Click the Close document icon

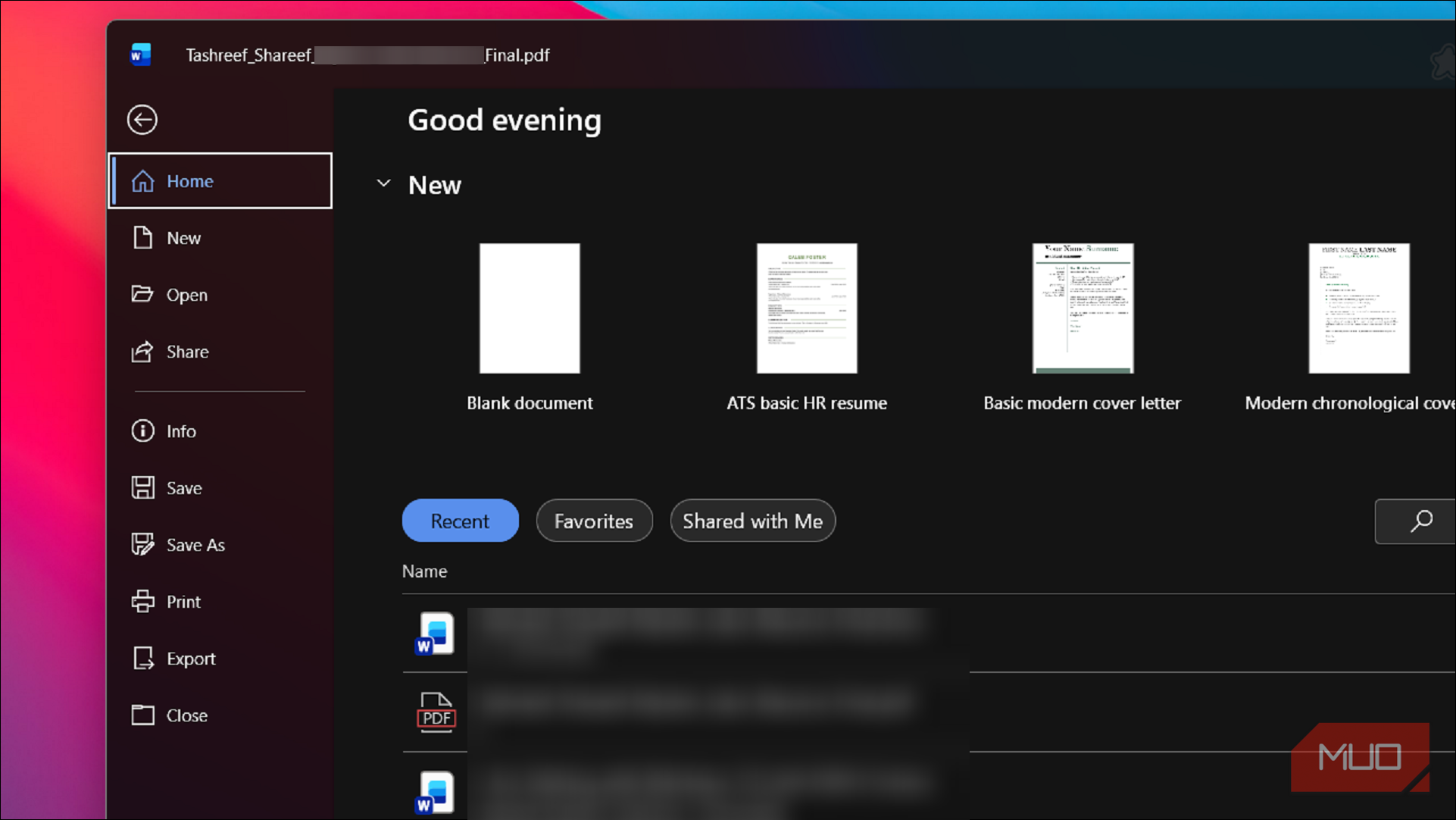(142, 715)
